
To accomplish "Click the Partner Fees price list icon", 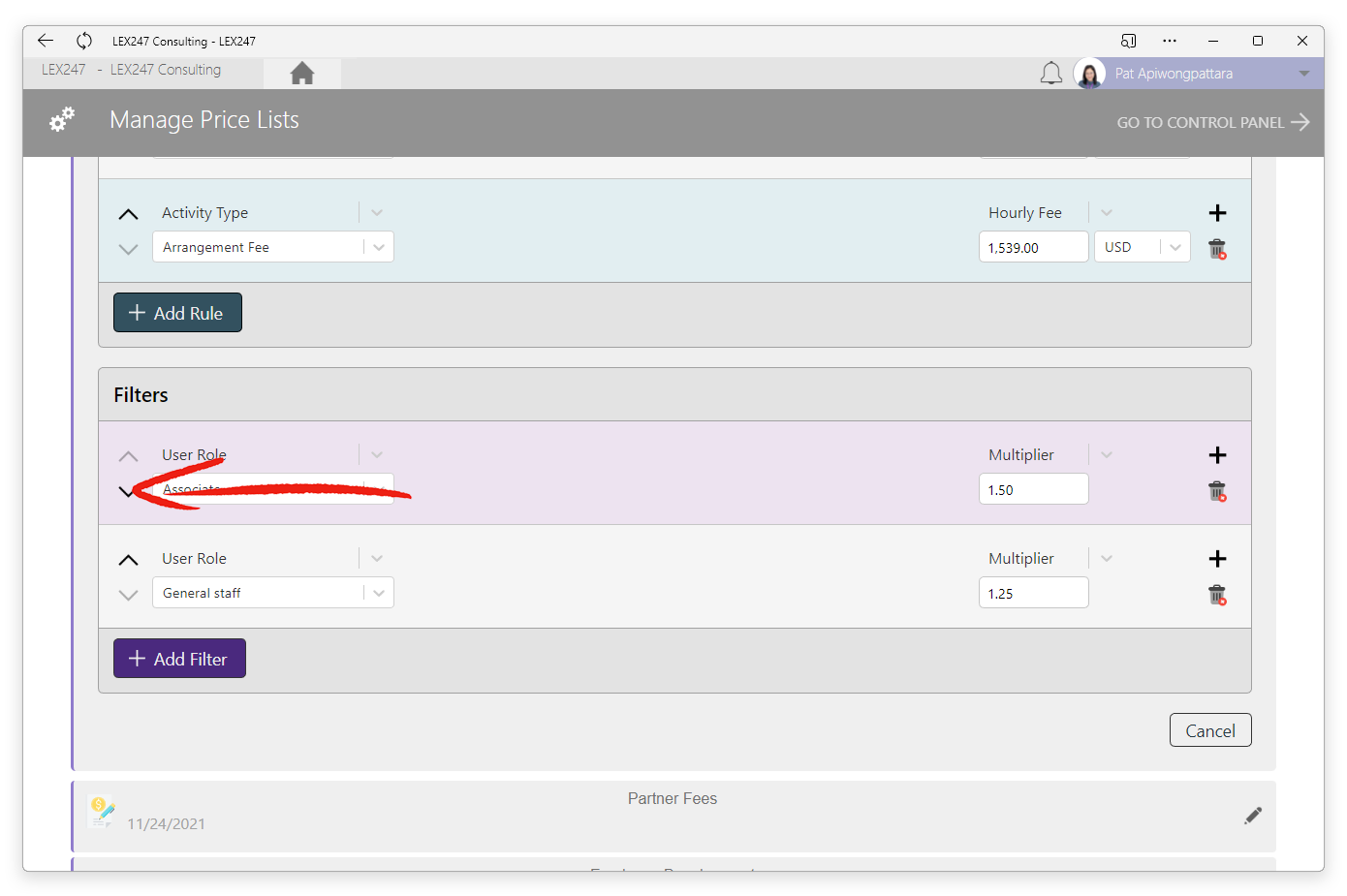I will 101,811.
